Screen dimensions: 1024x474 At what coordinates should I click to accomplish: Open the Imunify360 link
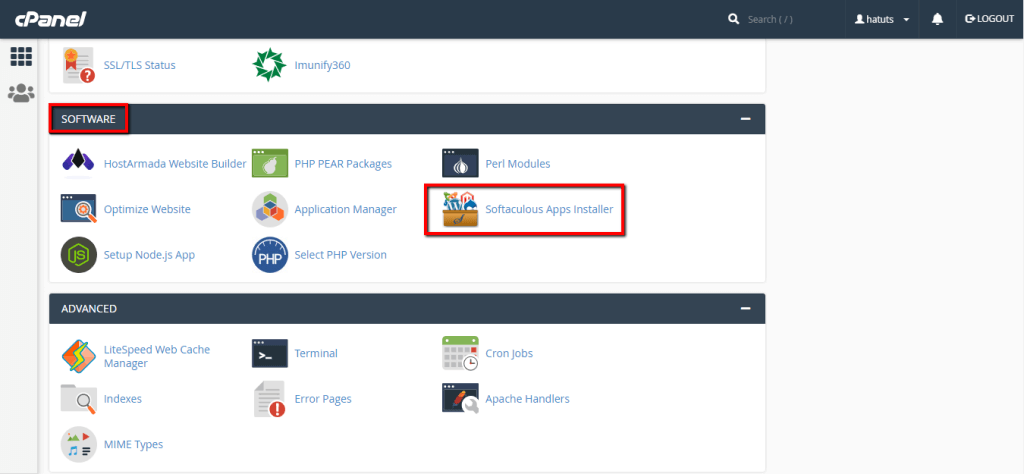tap(323, 65)
